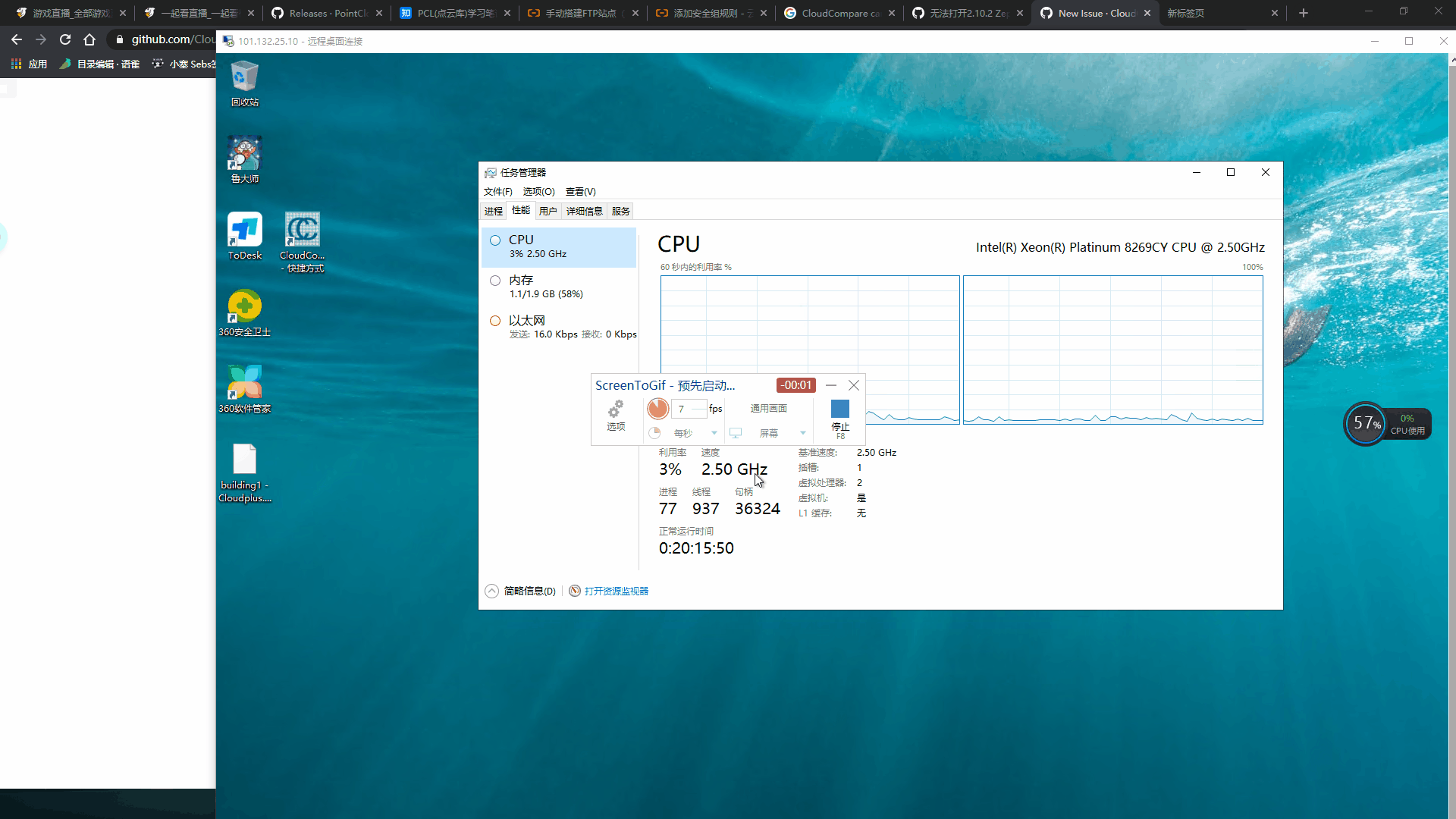Go back using Chrome back arrow
Screen dimensions: 1456x819
tap(17, 39)
